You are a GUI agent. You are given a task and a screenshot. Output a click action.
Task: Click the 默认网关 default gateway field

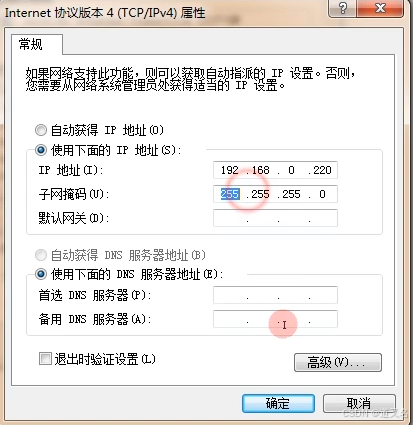click(275, 218)
